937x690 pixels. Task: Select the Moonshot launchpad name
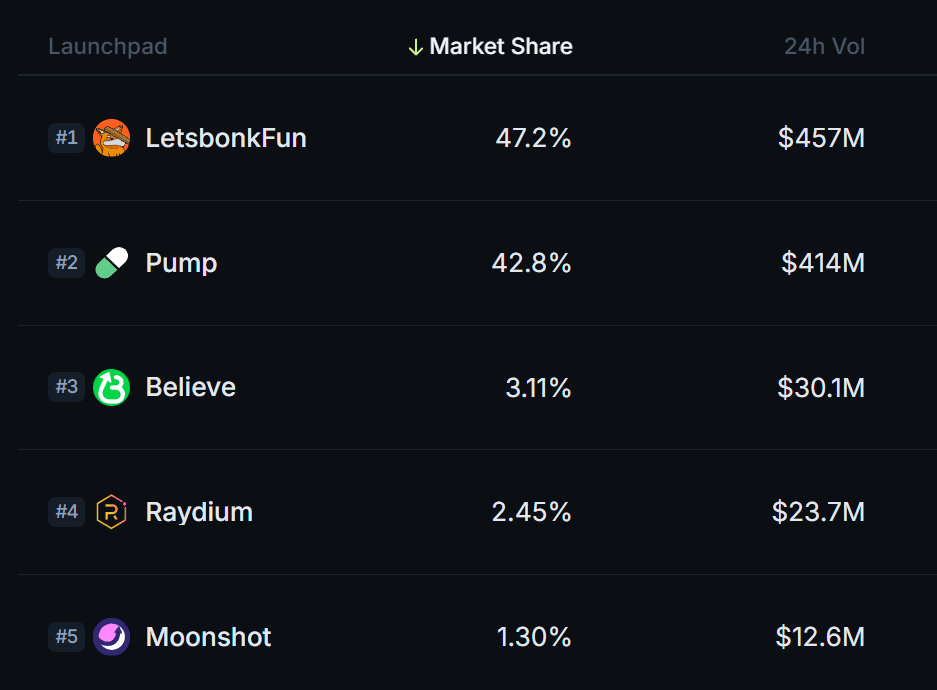[x=208, y=637]
